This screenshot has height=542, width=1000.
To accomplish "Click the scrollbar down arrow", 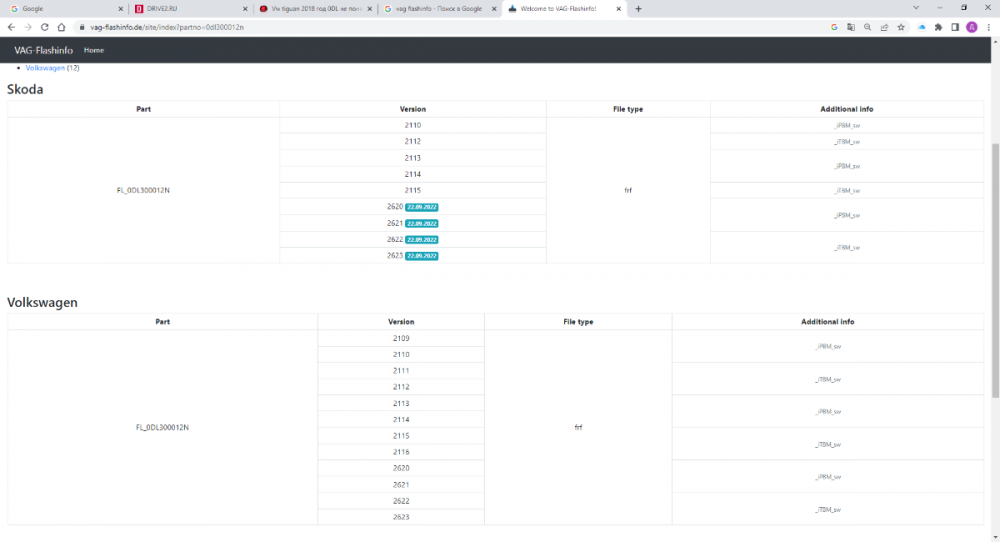I will point(995,538).
